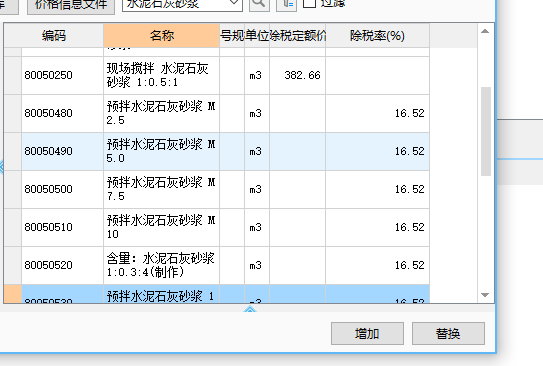
Task: Click 预拌水泥石灰砂浆 M5.0 name cell
Action: 161,151
